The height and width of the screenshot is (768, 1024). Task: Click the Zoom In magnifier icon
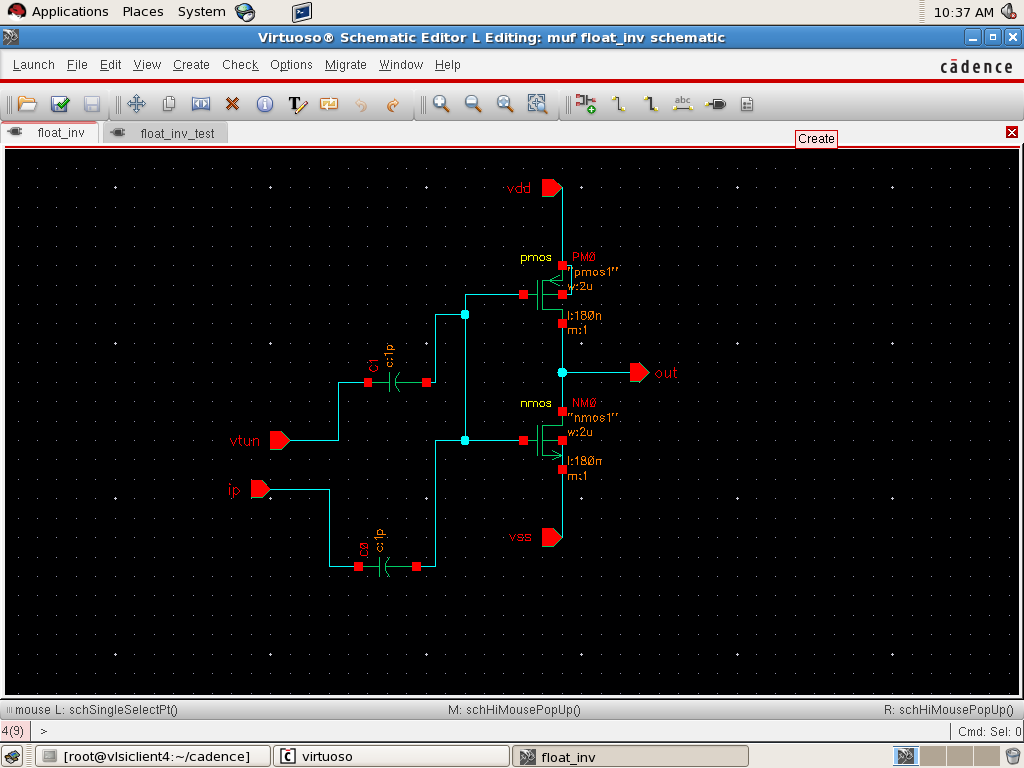[441, 104]
